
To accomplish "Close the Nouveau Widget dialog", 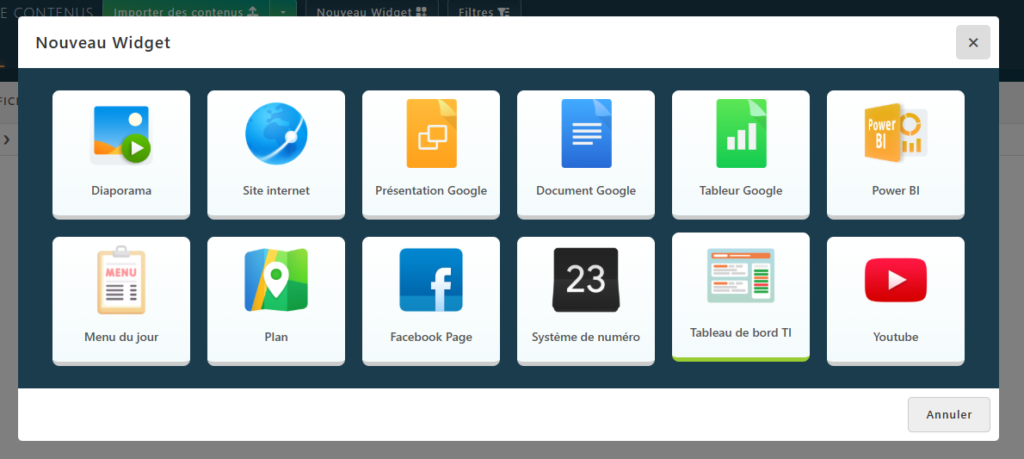I will pyautogui.click(x=972, y=43).
